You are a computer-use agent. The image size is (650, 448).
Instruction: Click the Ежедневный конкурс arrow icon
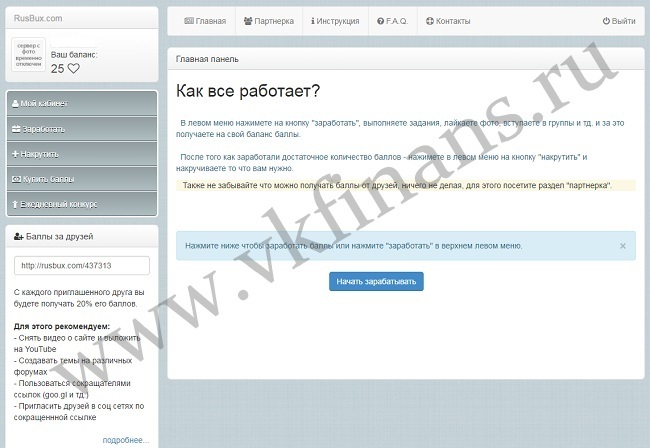15,204
